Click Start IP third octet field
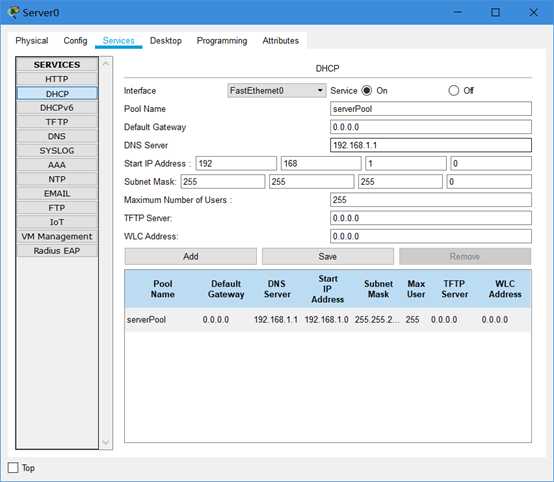 406,164
